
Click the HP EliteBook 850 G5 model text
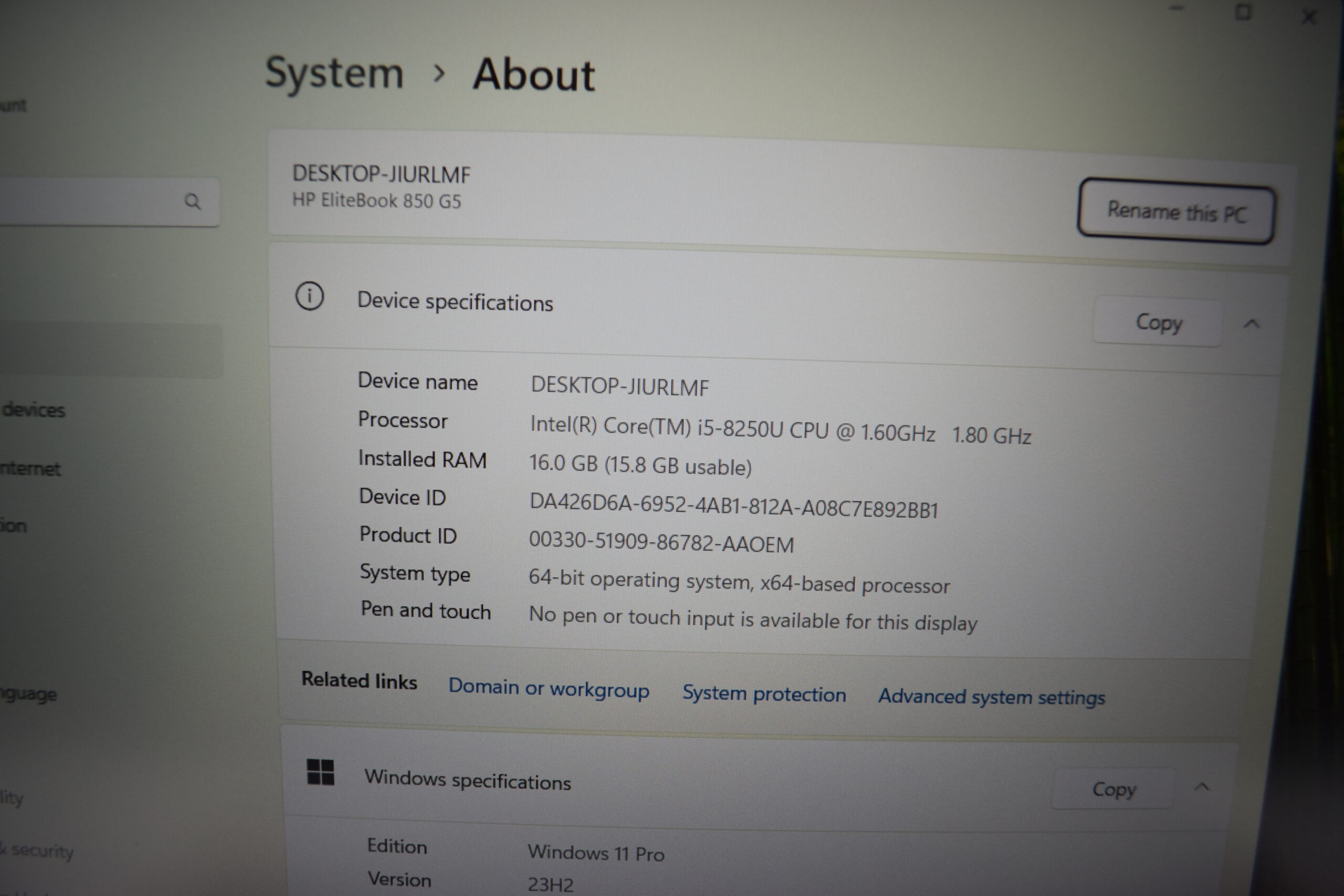[x=376, y=201]
